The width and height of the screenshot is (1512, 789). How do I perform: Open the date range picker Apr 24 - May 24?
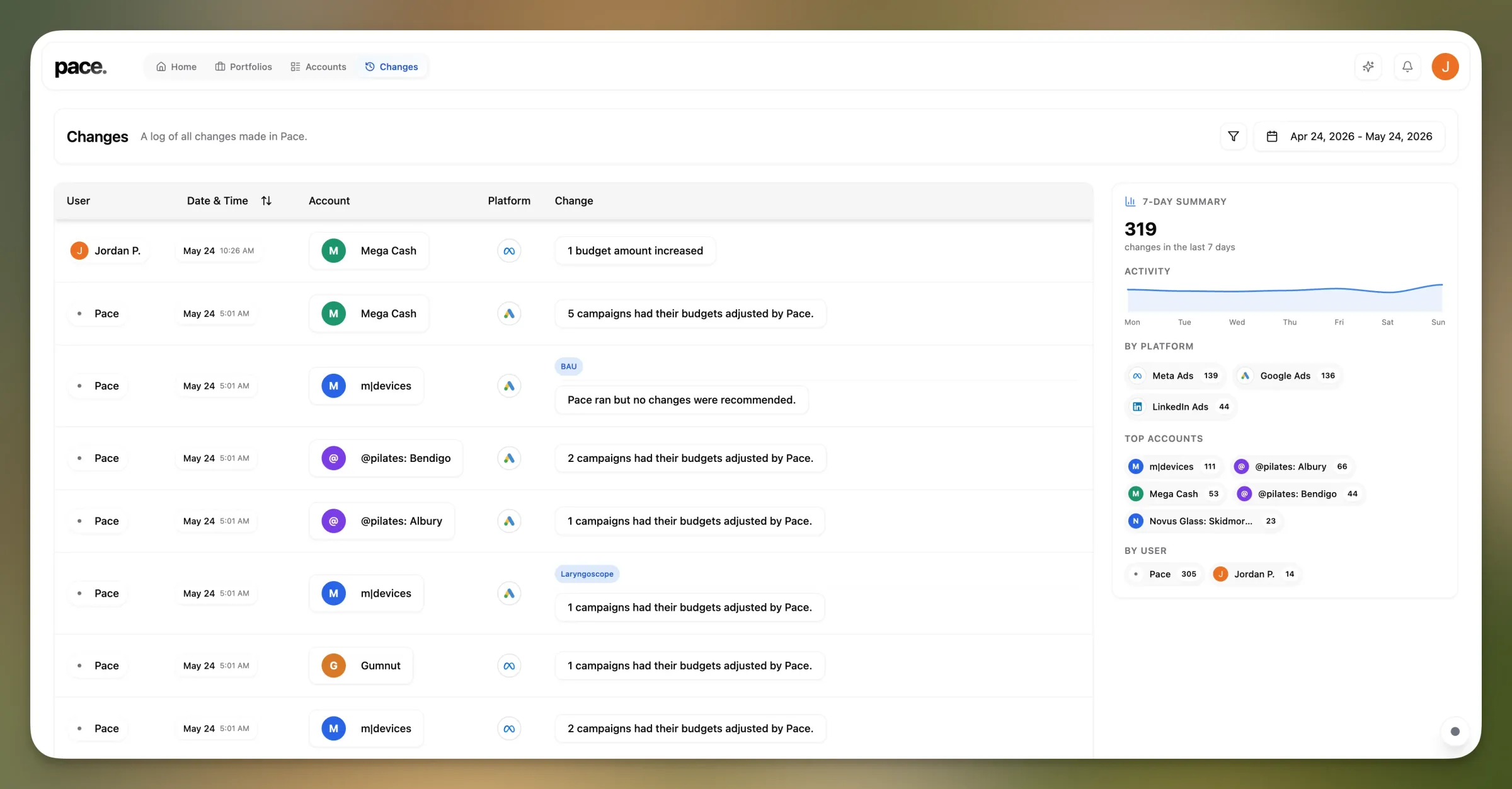click(x=1349, y=136)
